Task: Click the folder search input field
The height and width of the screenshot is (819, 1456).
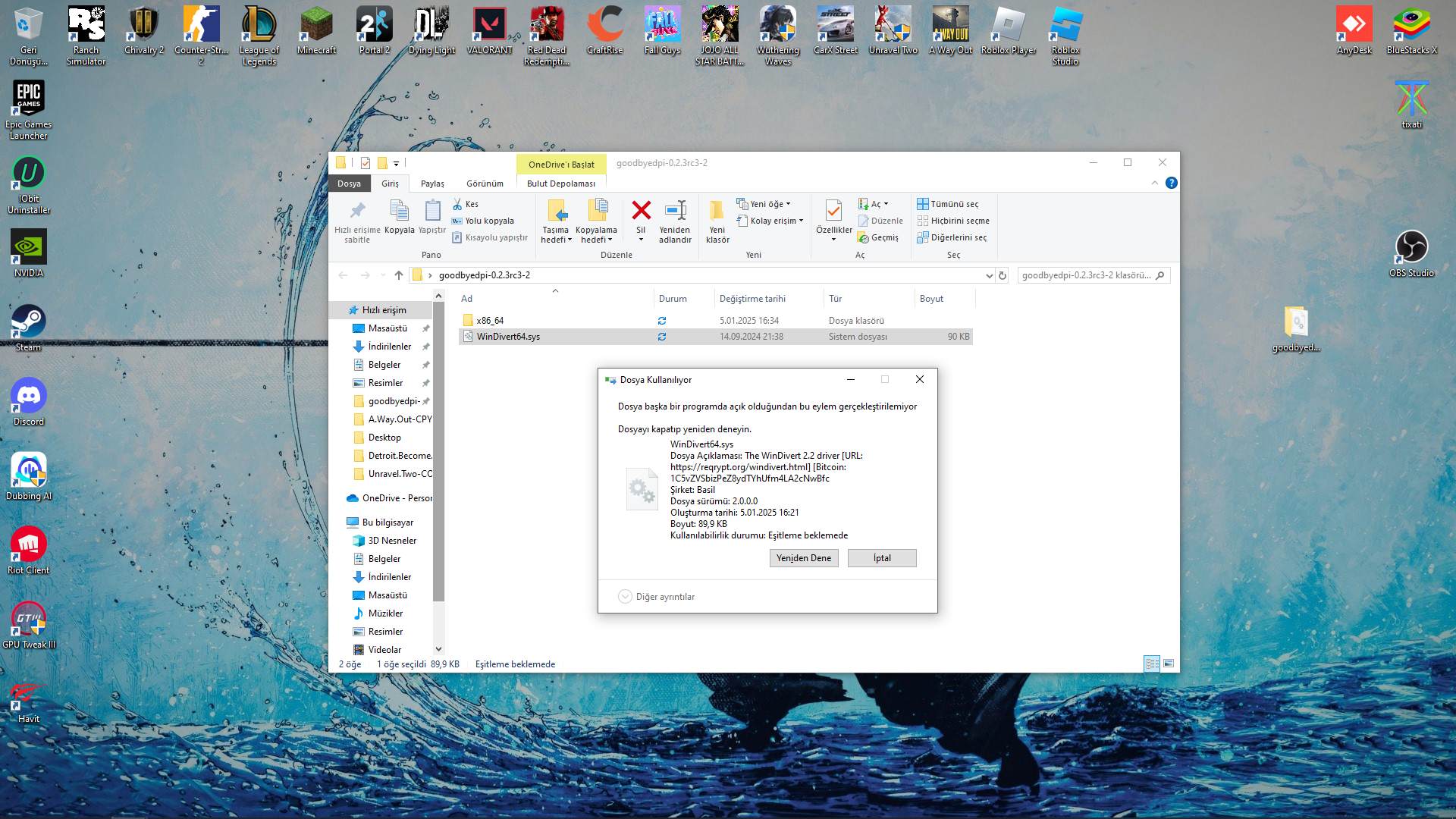Action: point(1086,275)
